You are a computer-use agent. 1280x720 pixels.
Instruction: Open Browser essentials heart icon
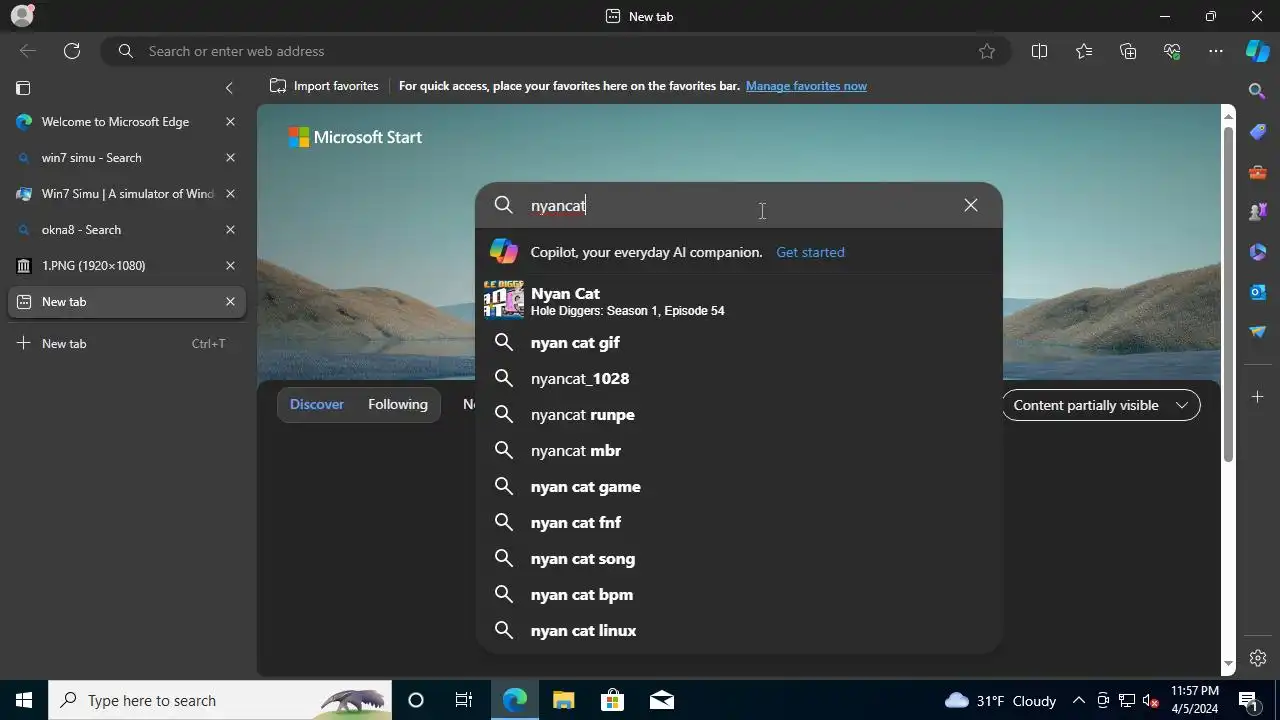point(1172,51)
